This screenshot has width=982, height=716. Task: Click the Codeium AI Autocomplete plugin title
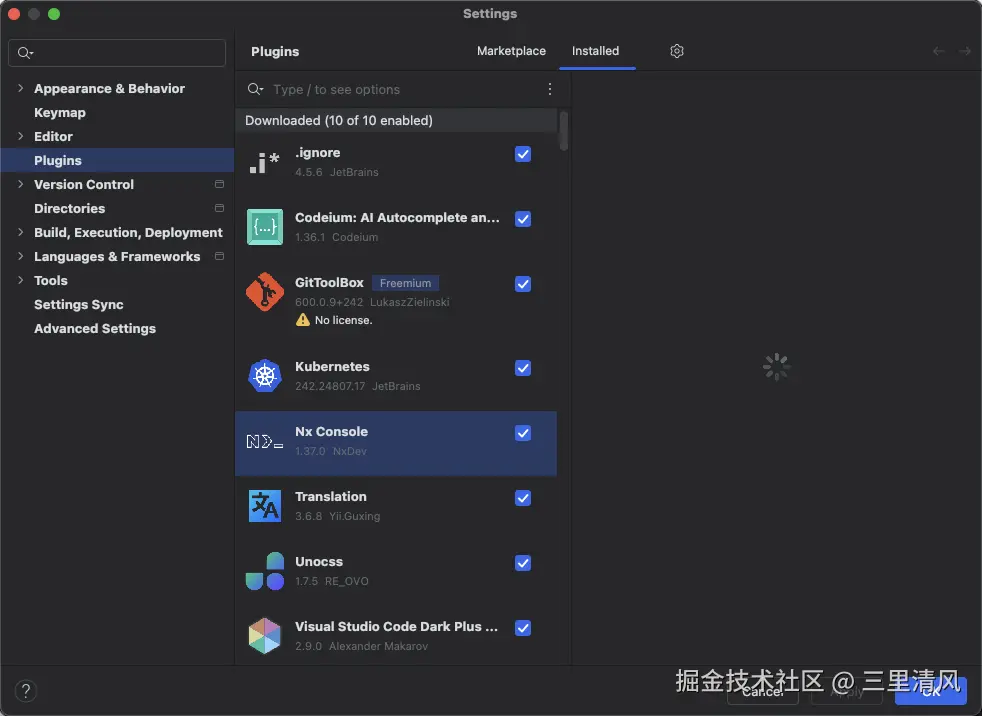pos(397,217)
